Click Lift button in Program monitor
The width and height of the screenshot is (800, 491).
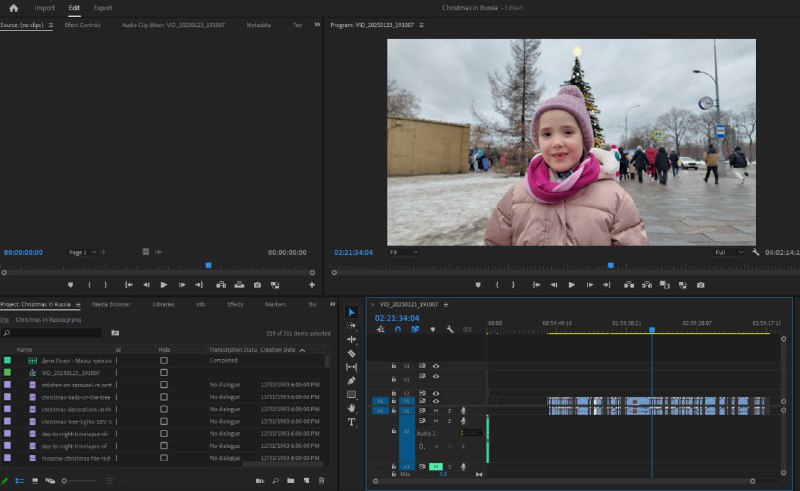(x=629, y=285)
